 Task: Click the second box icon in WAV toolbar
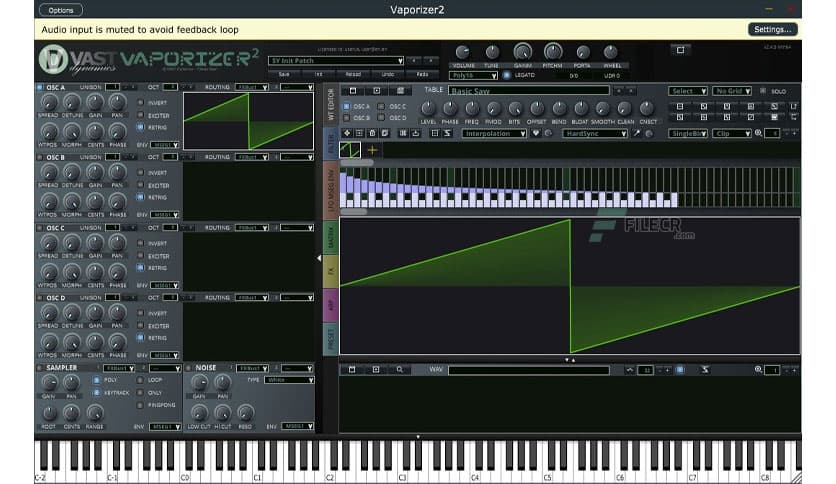click(376, 369)
